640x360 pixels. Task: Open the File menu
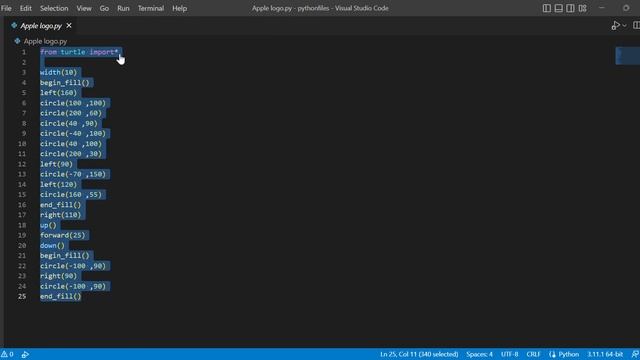(6, 8)
